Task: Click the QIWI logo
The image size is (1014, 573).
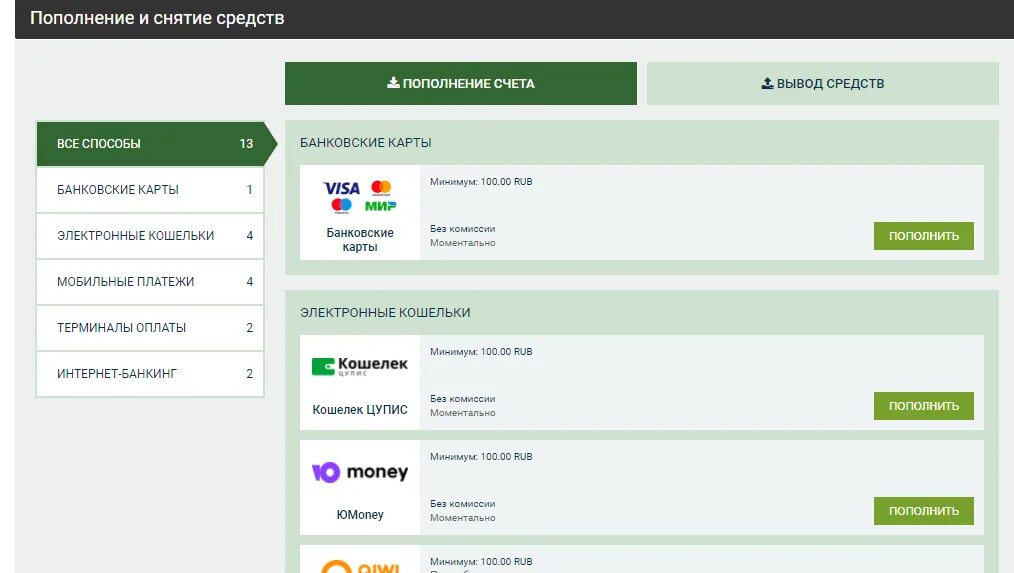Action: pos(360,567)
